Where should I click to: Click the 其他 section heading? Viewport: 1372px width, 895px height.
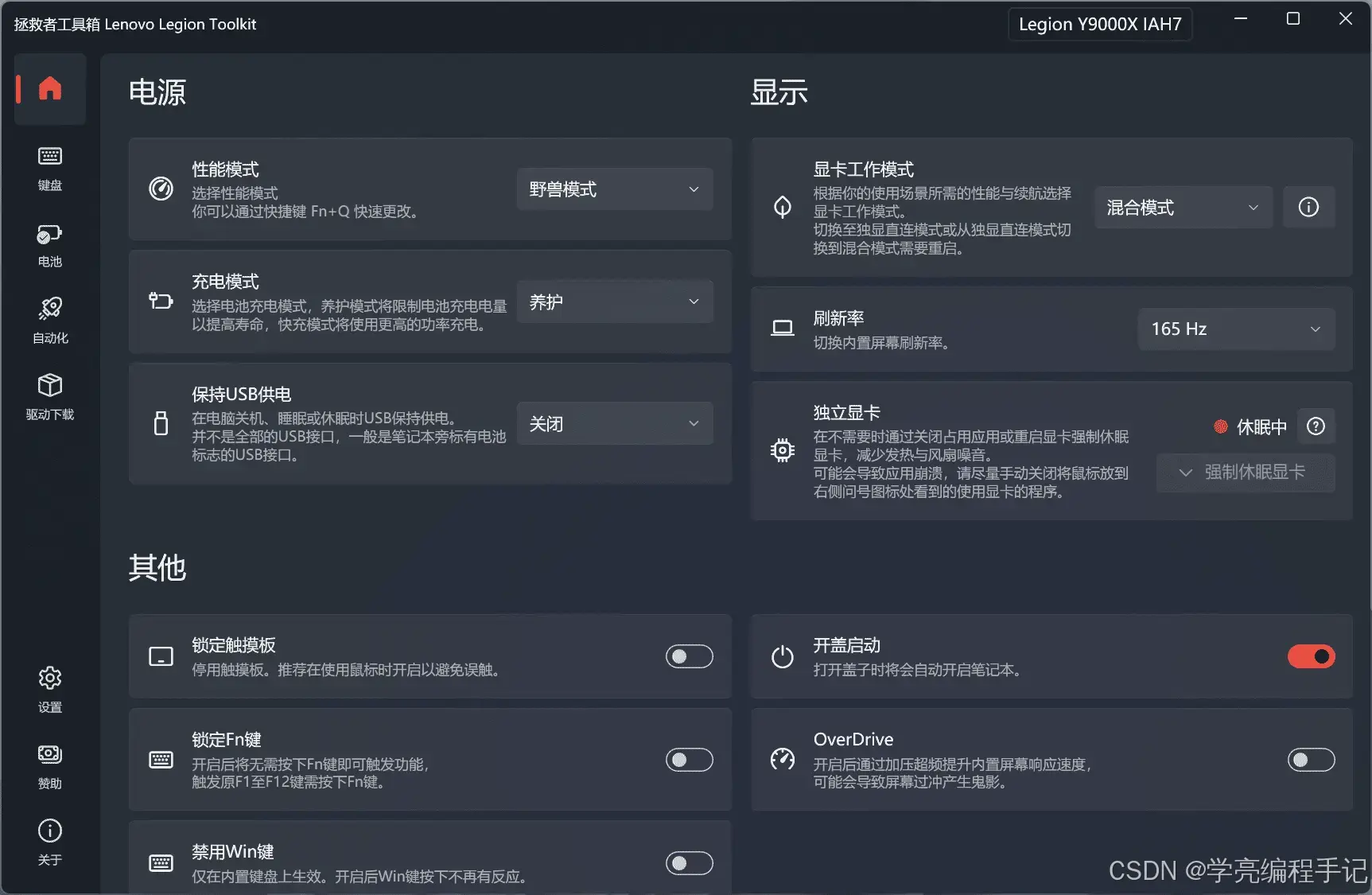tap(157, 568)
